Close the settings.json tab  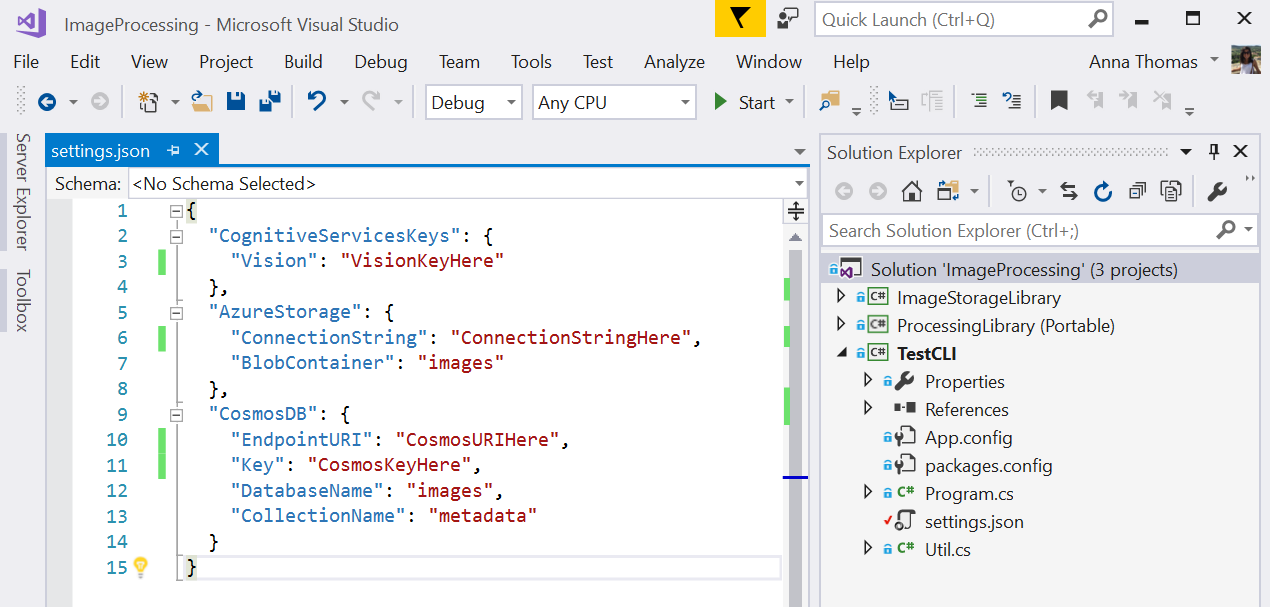(201, 150)
